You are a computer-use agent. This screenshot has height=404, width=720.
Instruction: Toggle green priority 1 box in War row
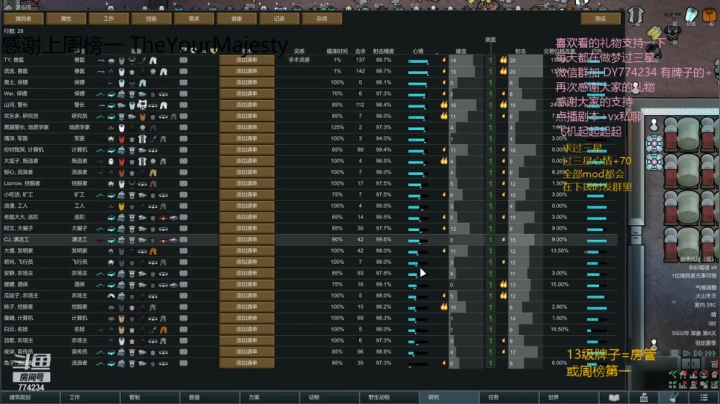tap(490, 94)
